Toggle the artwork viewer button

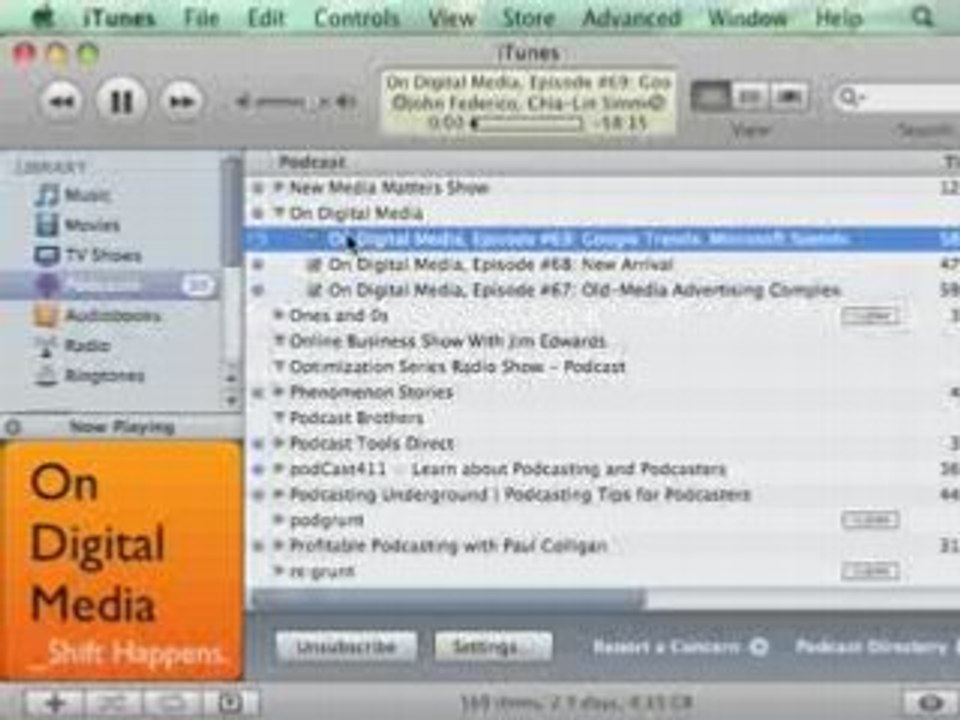click(x=230, y=703)
